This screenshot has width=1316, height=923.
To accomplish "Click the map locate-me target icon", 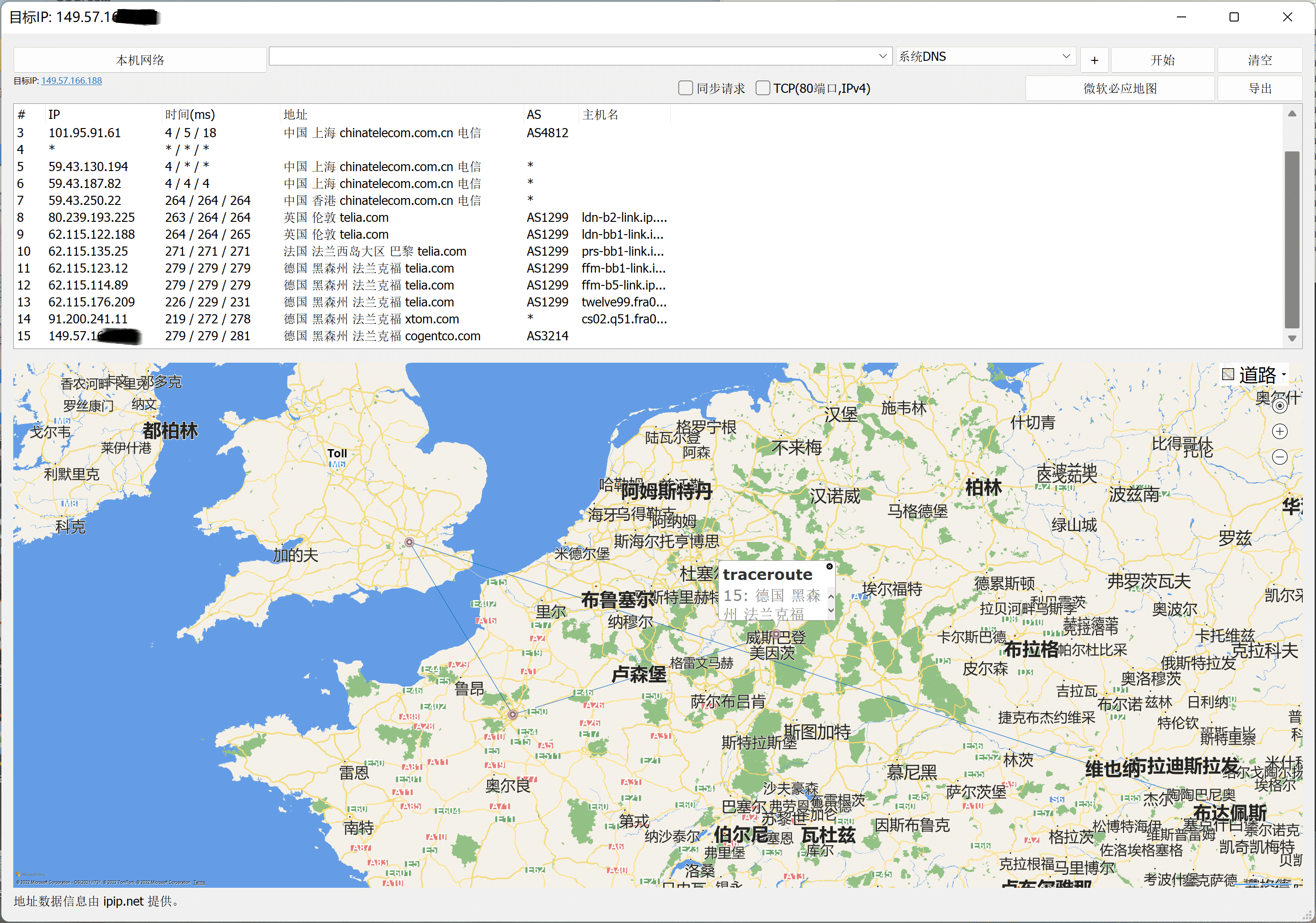I will pos(1279,406).
